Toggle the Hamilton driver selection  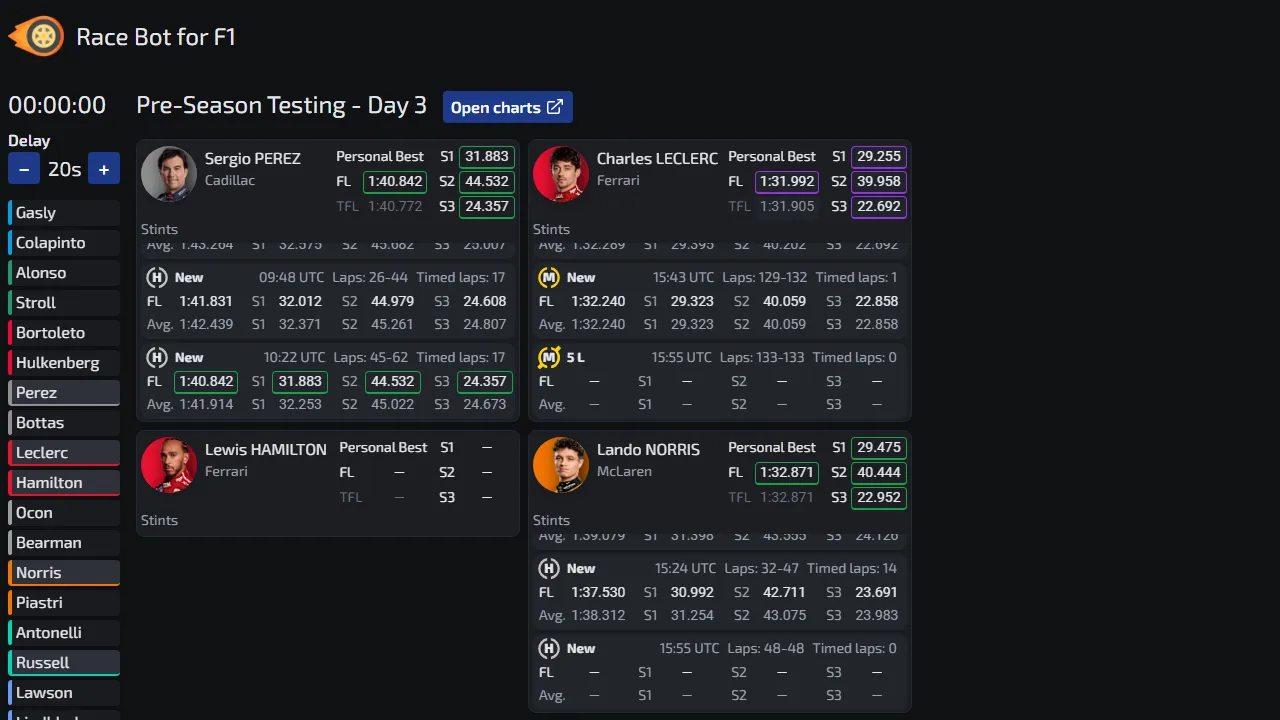pos(63,482)
